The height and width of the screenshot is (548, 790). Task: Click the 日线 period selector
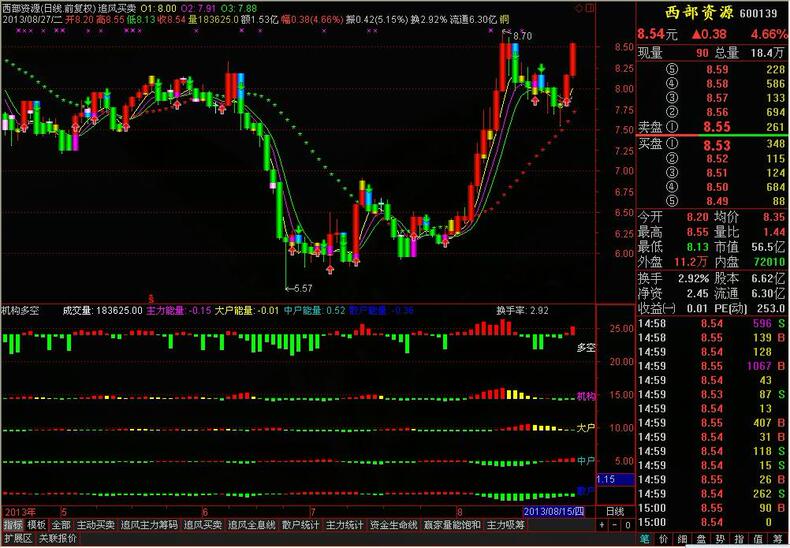tap(616, 511)
